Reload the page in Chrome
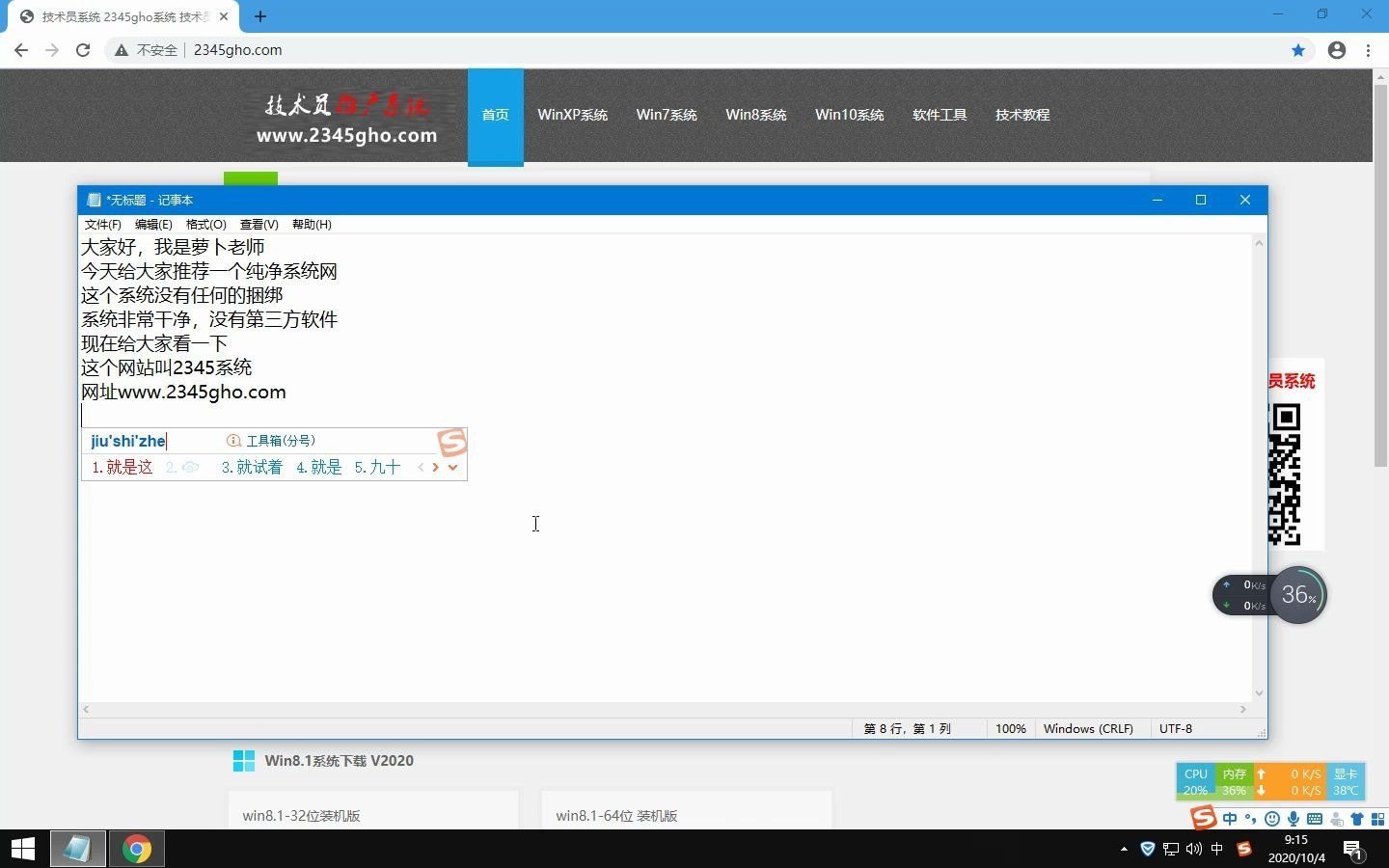 point(83,50)
